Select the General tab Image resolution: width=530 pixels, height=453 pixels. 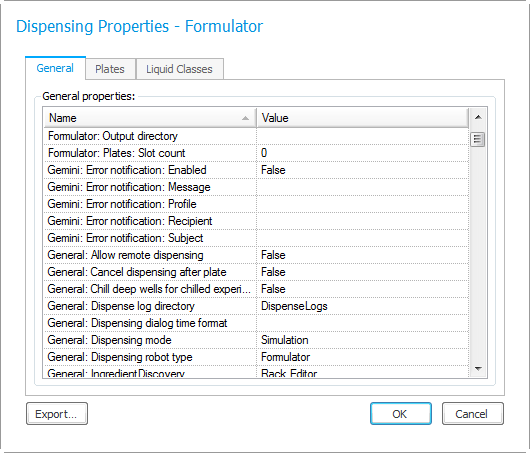point(55,68)
